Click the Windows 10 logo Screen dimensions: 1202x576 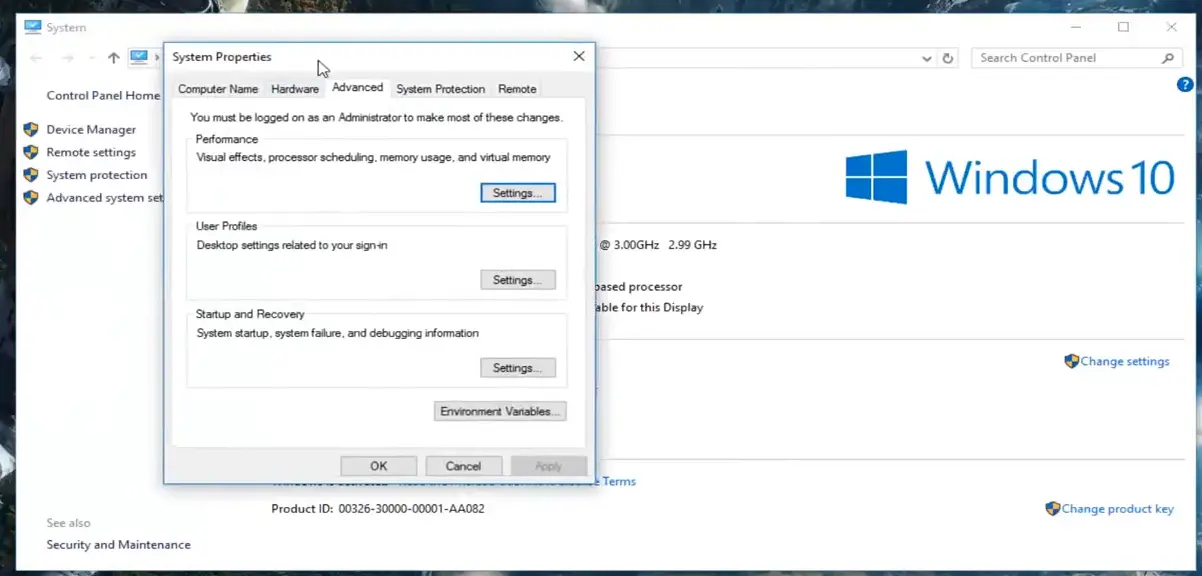point(1010,177)
